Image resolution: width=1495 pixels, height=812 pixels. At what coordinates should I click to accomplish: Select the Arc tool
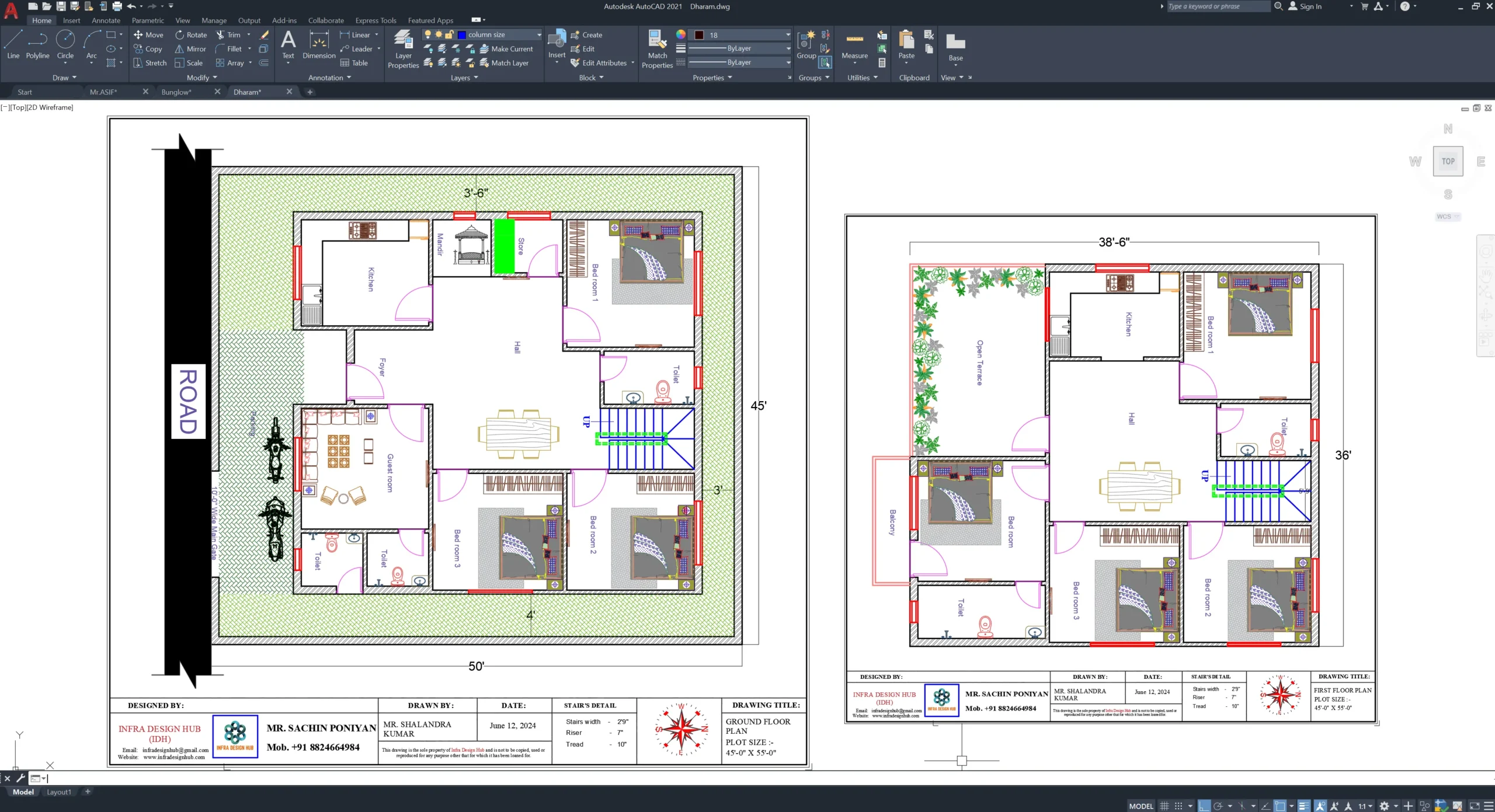tap(91, 44)
